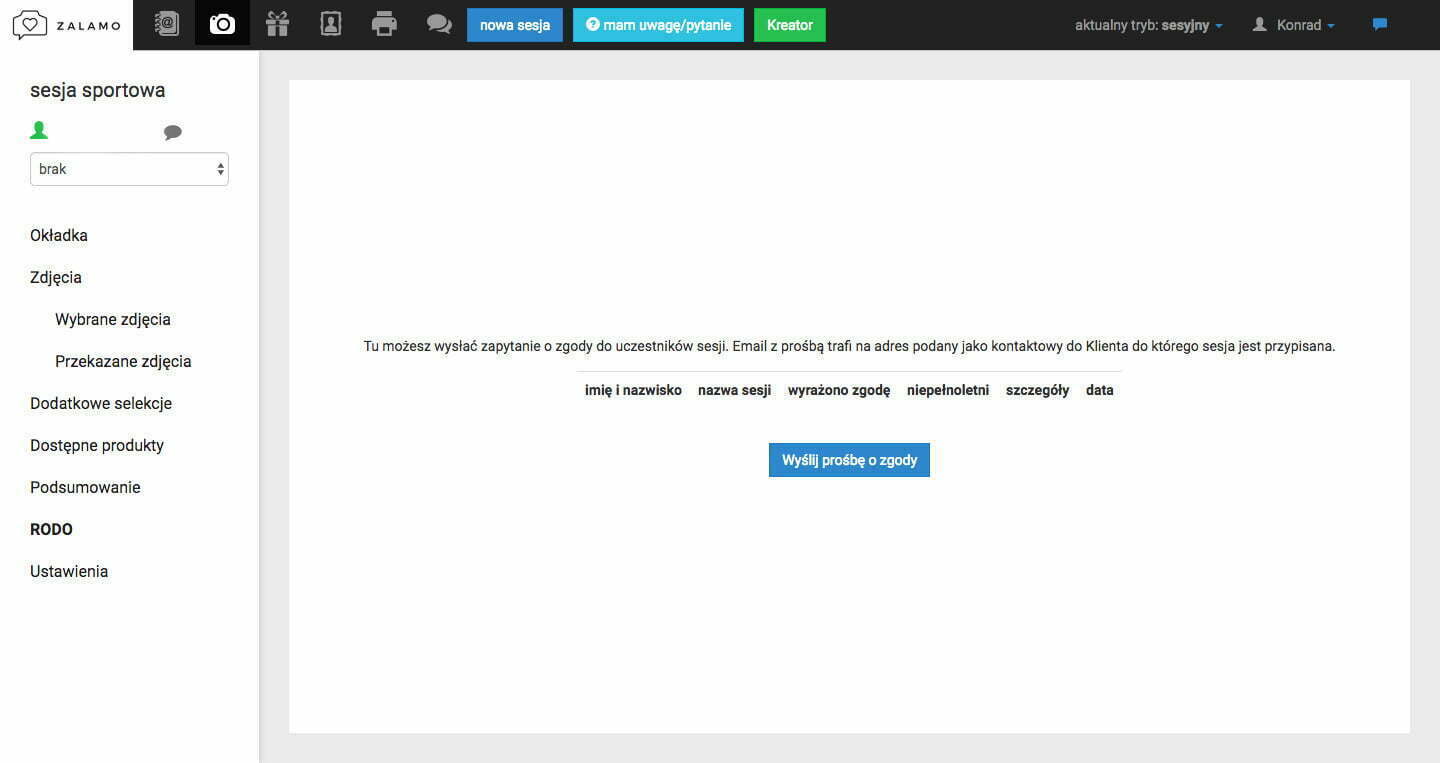
Task: Open the portrait clients icon
Action: pyautogui.click(x=331, y=24)
